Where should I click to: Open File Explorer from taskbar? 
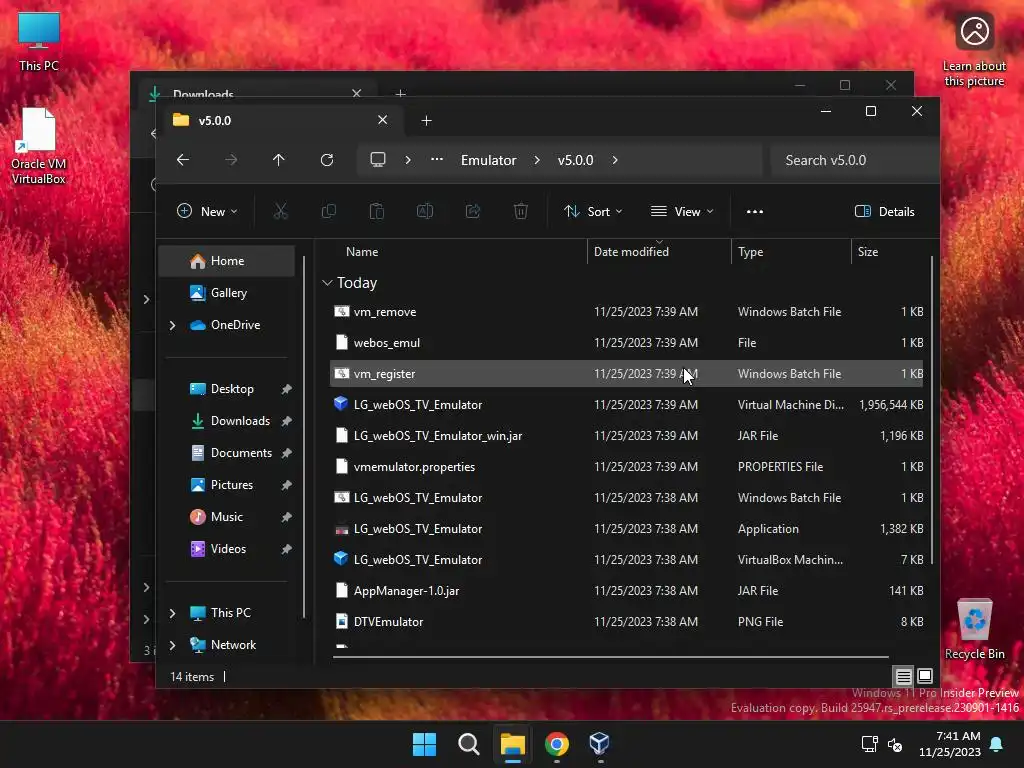513,744
